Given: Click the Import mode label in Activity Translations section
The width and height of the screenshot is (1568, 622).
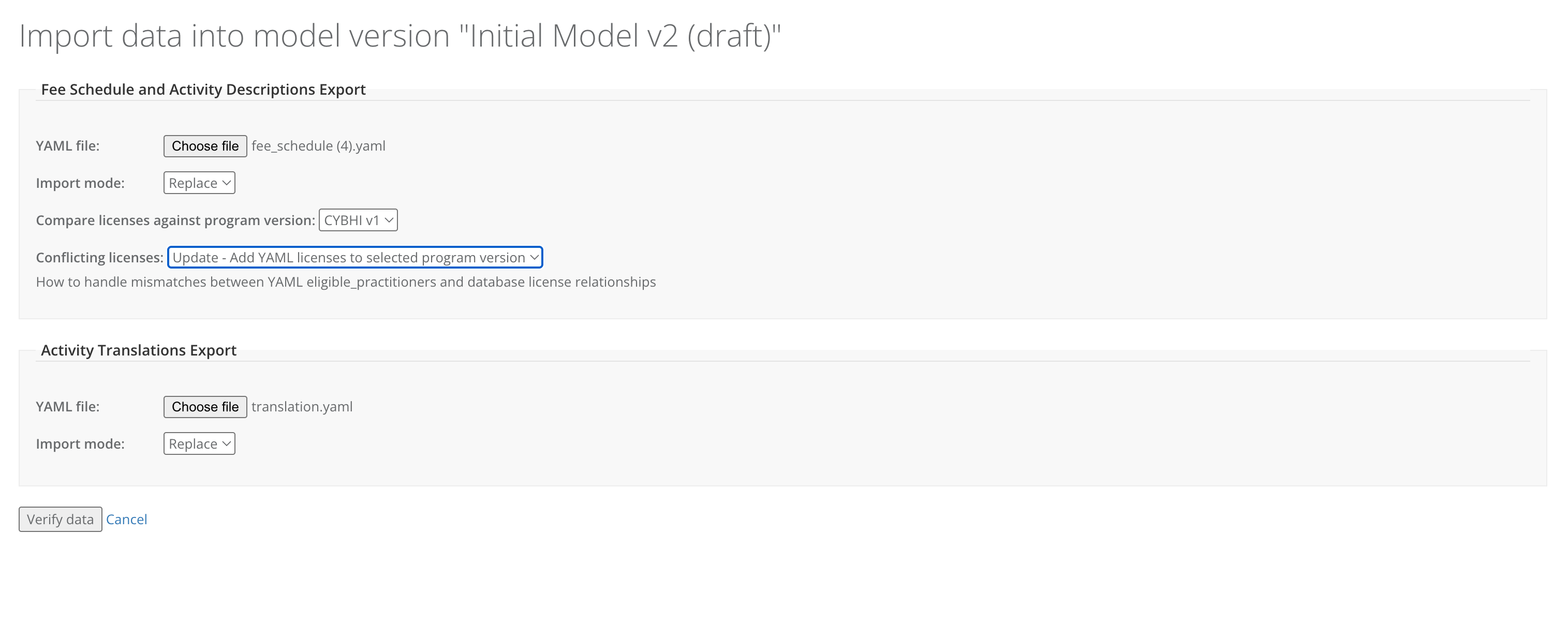Looking at the screenshot, I should tap(80, 443).
